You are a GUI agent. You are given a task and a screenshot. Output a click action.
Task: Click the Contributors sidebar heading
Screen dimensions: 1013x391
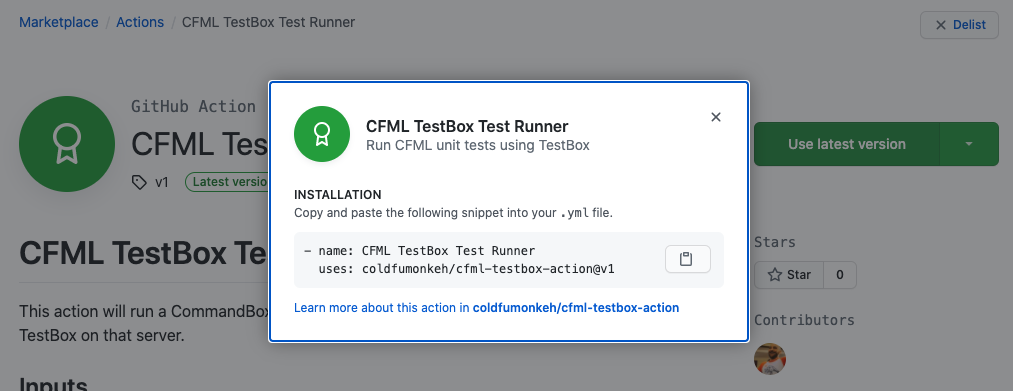click(x=804, y=321)
